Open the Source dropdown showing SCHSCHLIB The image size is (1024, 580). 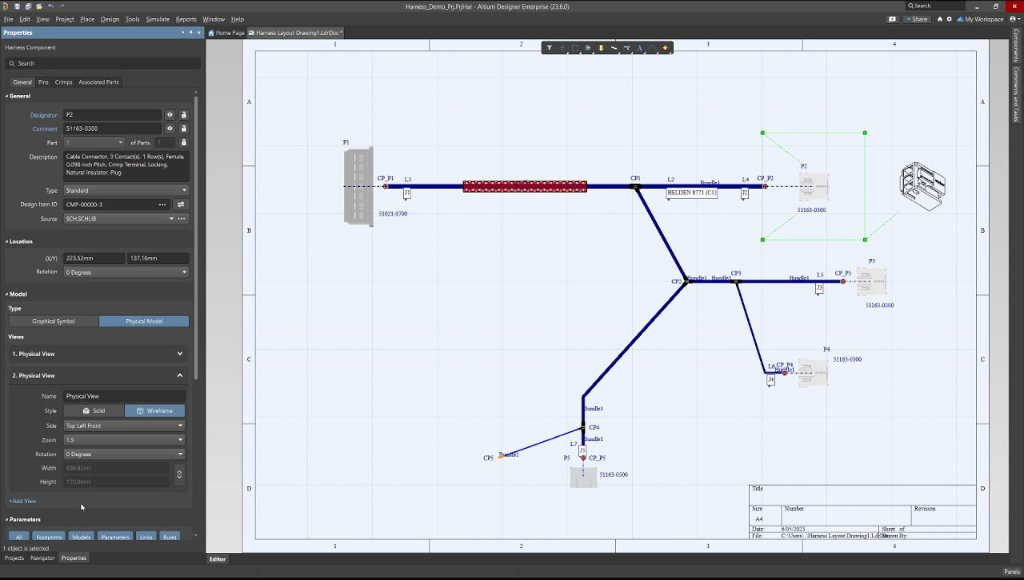tap(119, 219)
